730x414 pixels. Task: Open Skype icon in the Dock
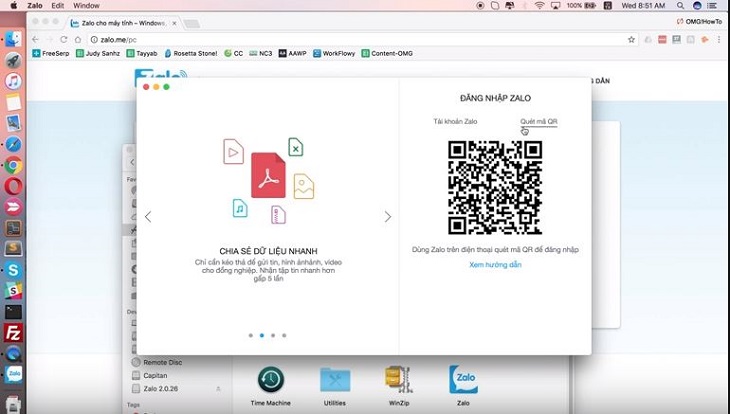(x=13, y=270)
